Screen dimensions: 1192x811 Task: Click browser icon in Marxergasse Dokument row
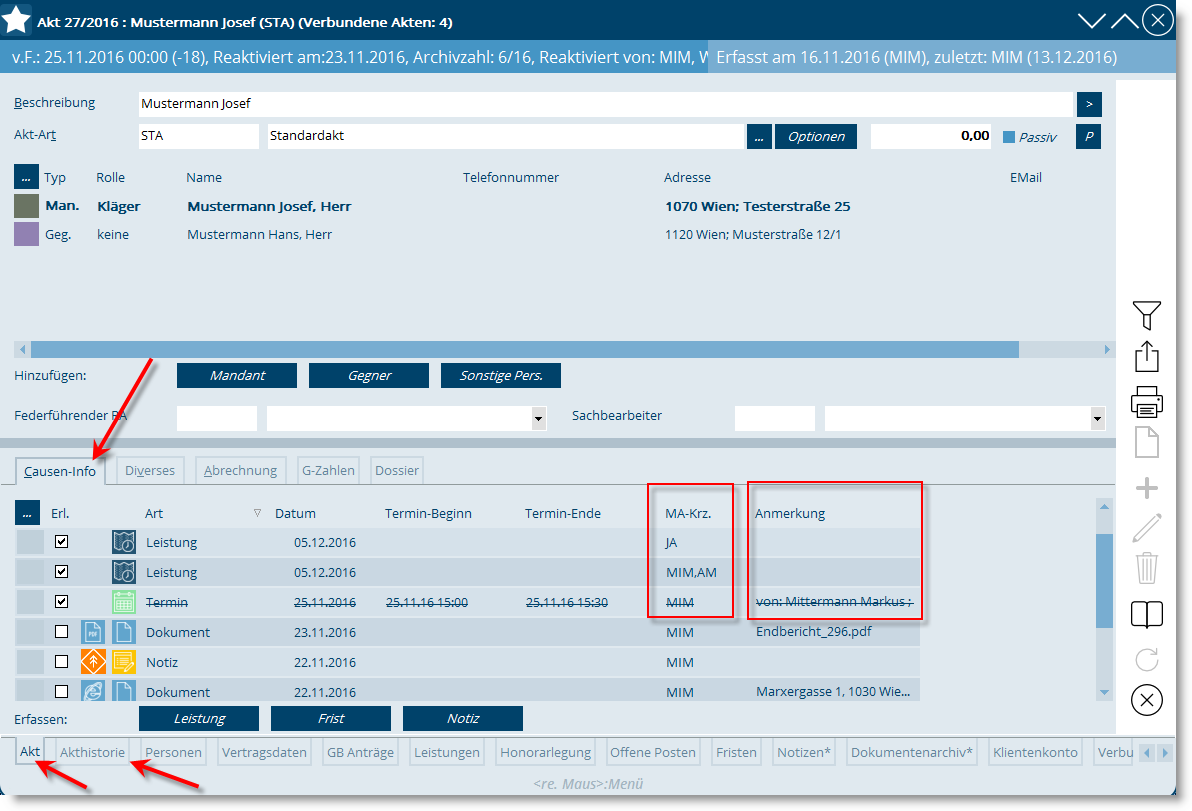coord(93,690)
